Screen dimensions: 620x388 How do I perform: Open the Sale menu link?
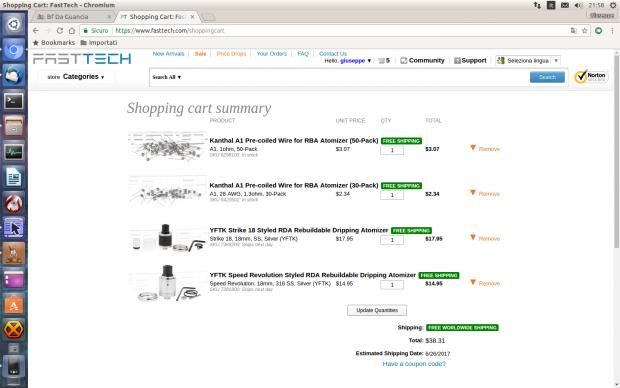pos(200,53)
